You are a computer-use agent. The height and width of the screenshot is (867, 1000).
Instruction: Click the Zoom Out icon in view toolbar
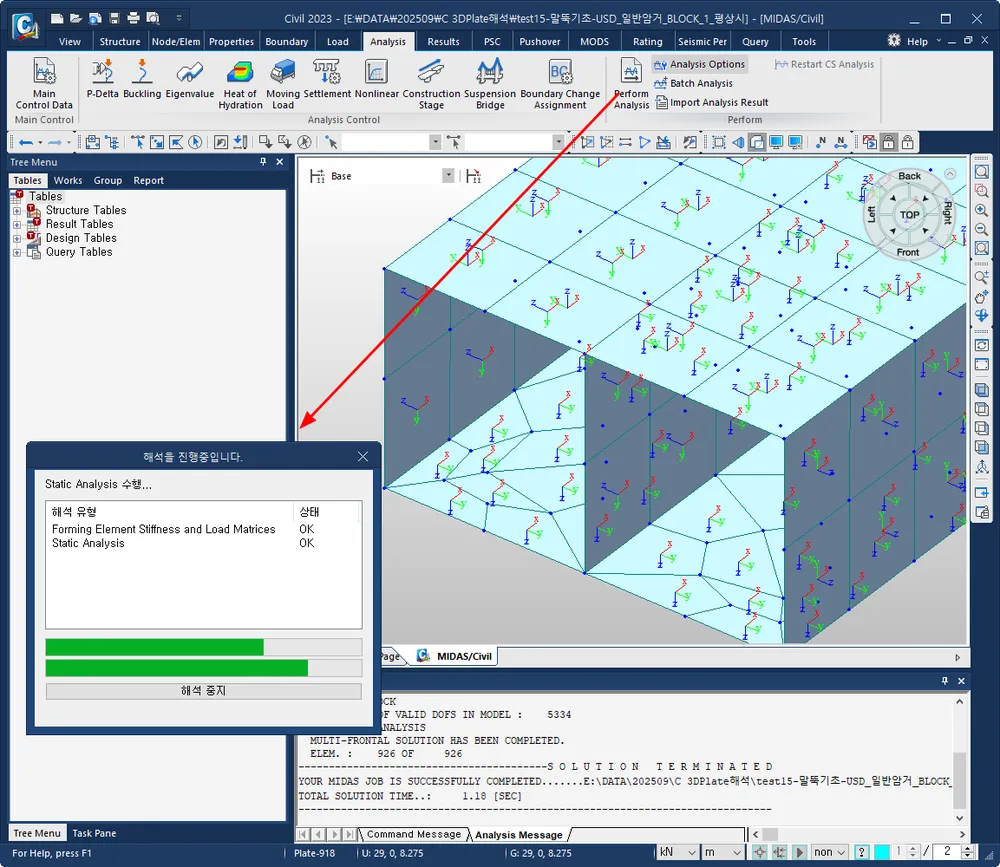pyautogui.click(x=982, y=229)
